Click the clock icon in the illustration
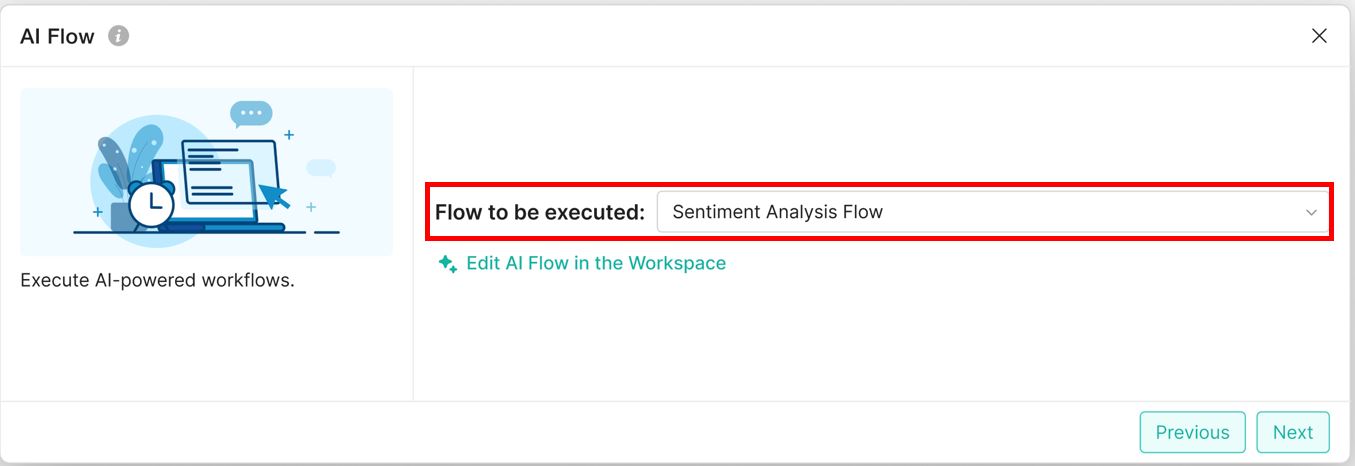This screenshot has width=1355, height=466. (x=152, y=204)
